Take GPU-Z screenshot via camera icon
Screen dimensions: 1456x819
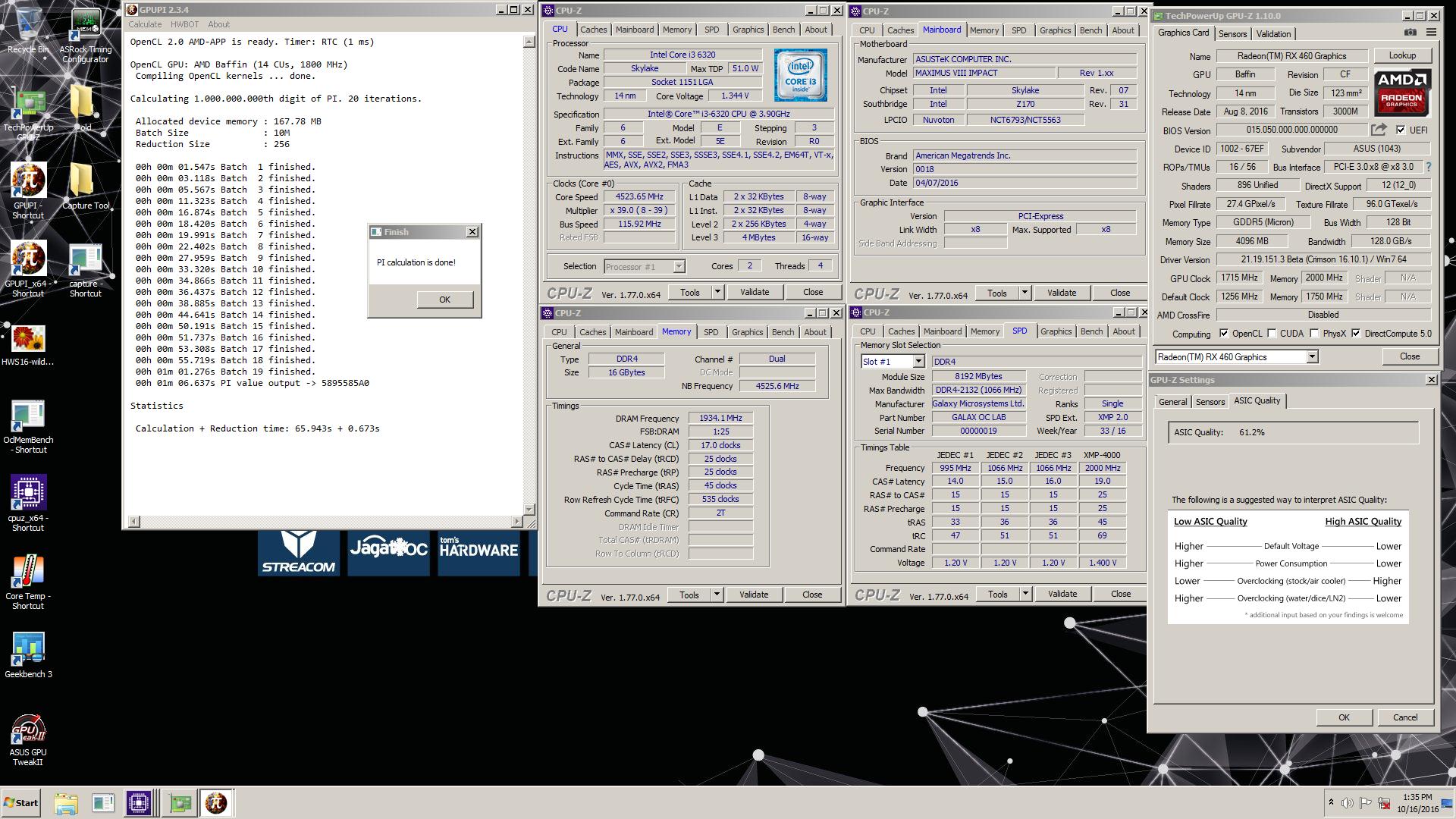click(1410, 33)
